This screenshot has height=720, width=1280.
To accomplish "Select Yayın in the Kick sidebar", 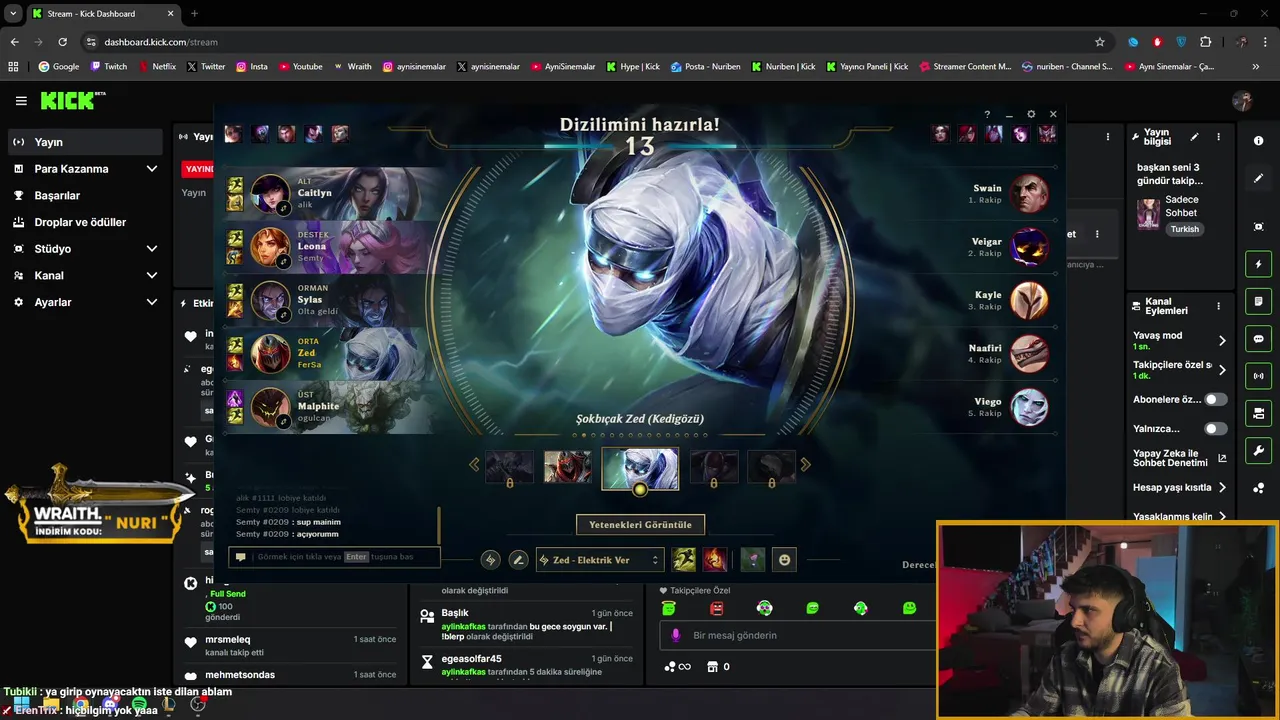I will tap(85, 142).
